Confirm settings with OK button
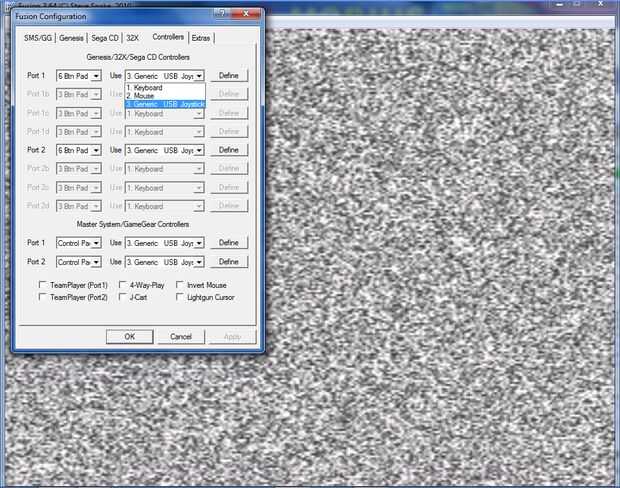Screen dimensions: 620x488 (130, 337)
